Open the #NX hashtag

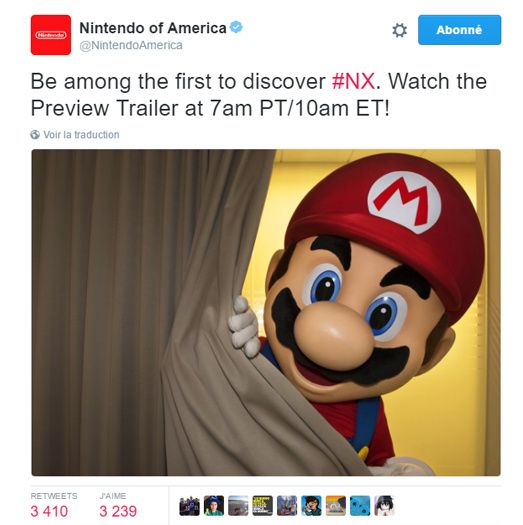tap(353, 81)
